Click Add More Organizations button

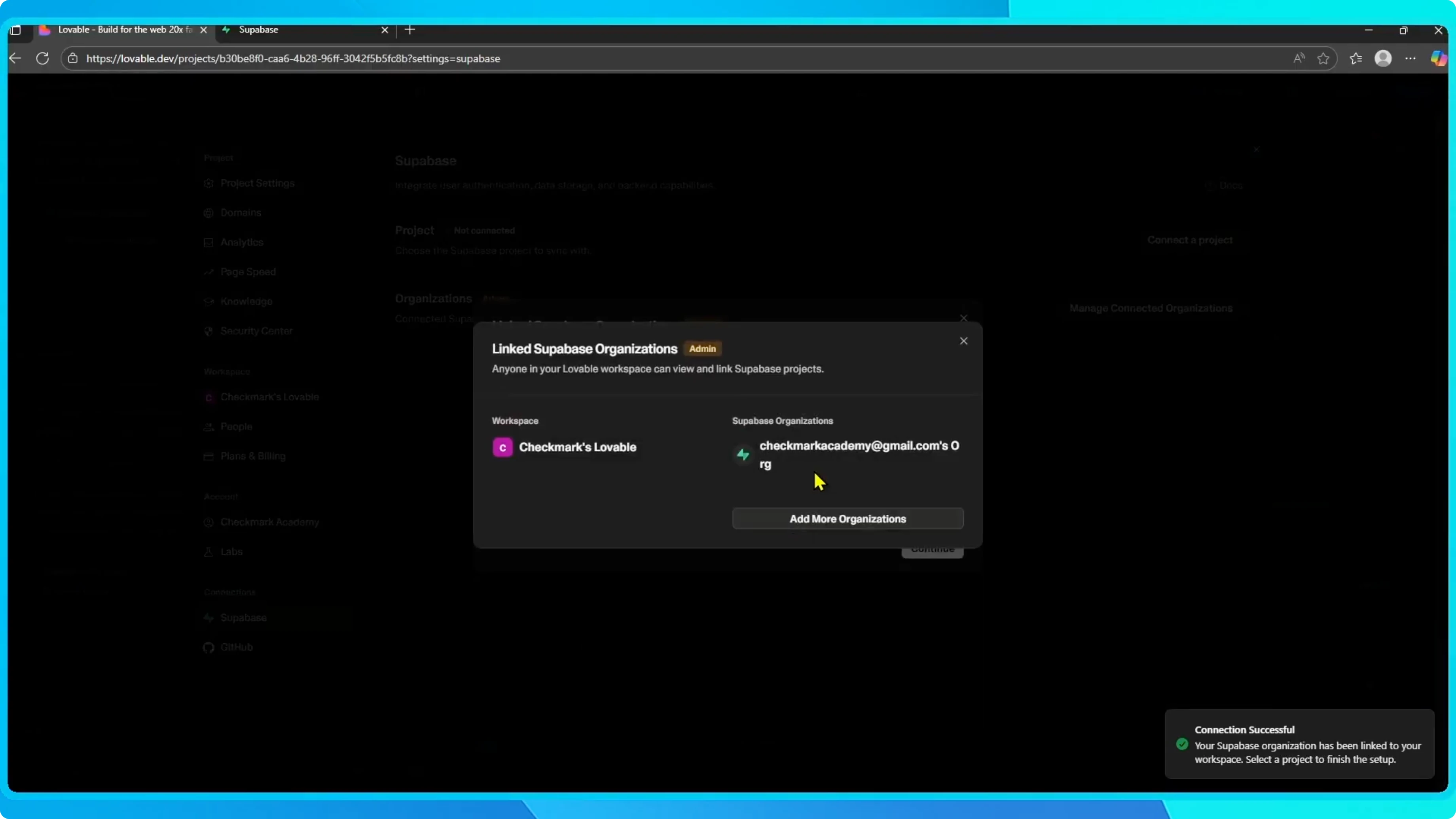click(x=847, y=519)
